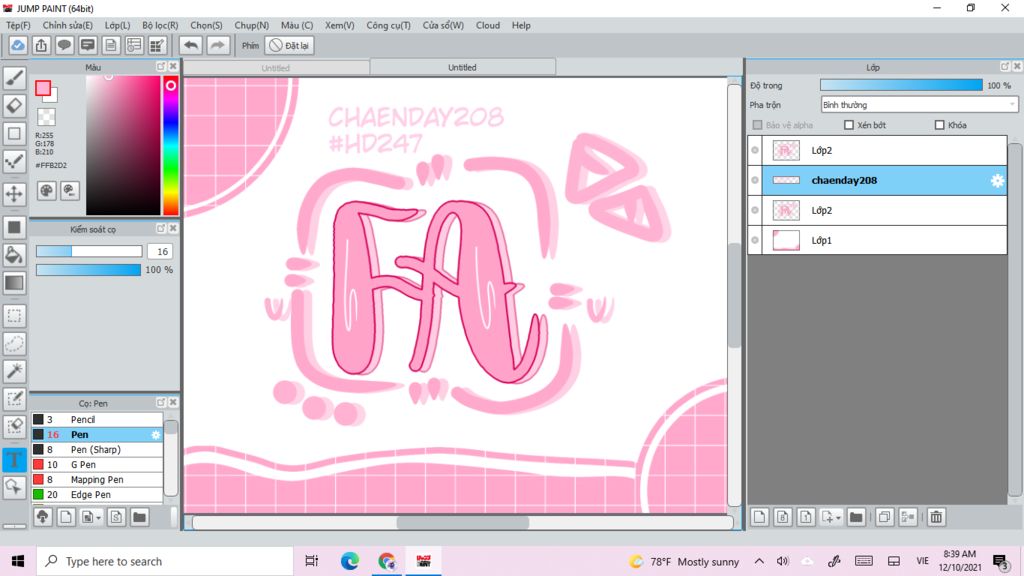Toggle visibility of the chaenday208 layer
Viewport: 1024px width, 576px height.
click(755, 180)
